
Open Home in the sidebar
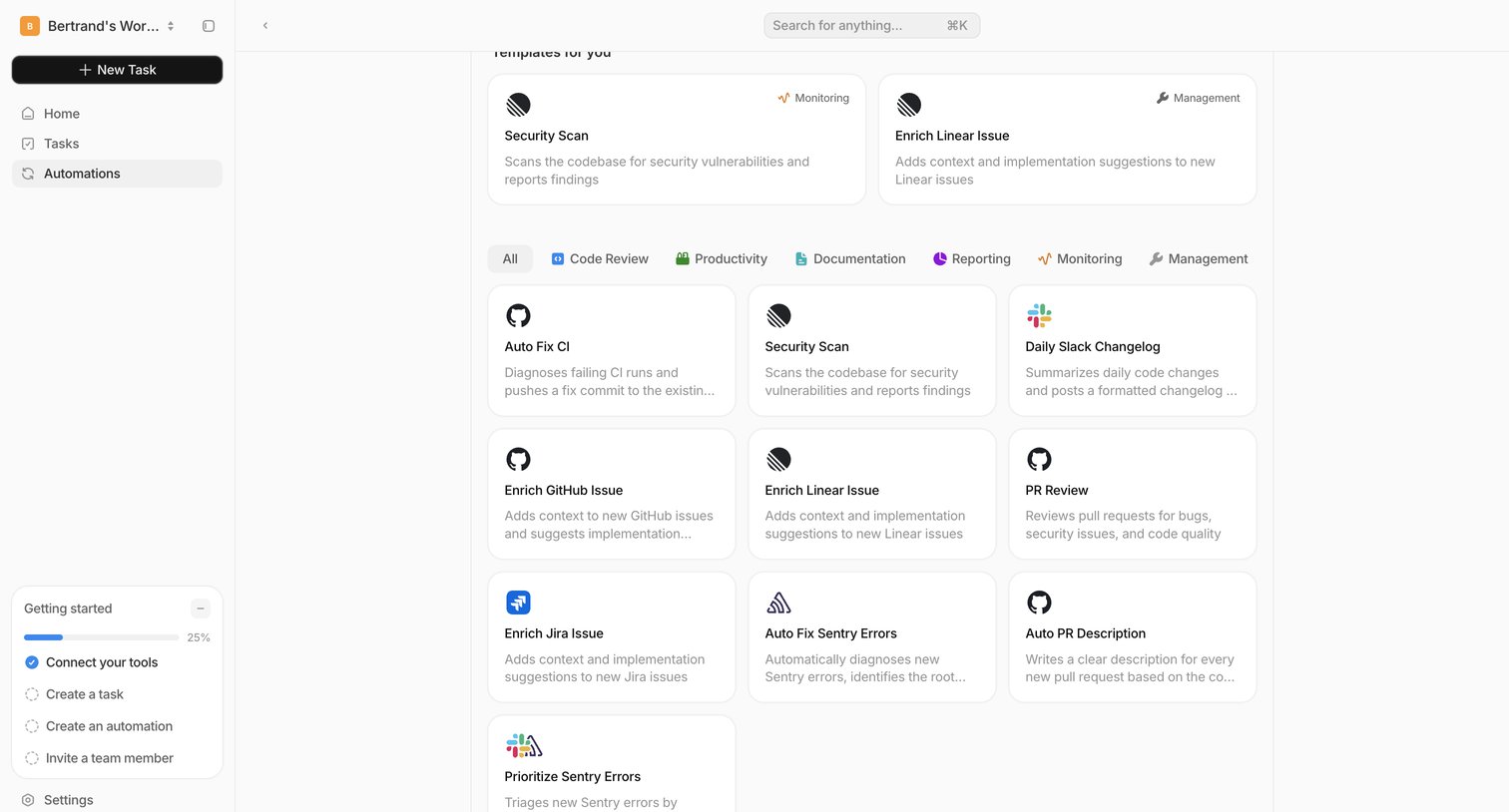[117, 114]
